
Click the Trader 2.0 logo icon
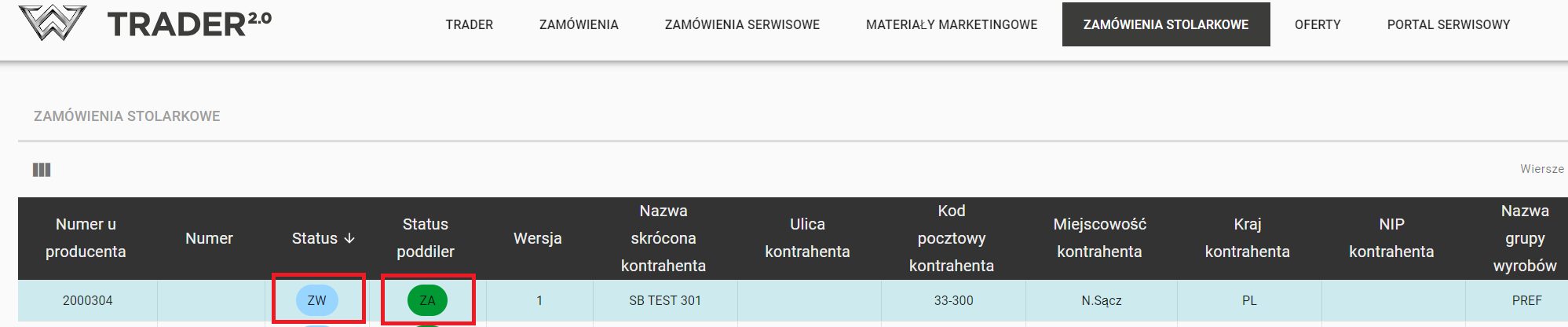(52, 23)
